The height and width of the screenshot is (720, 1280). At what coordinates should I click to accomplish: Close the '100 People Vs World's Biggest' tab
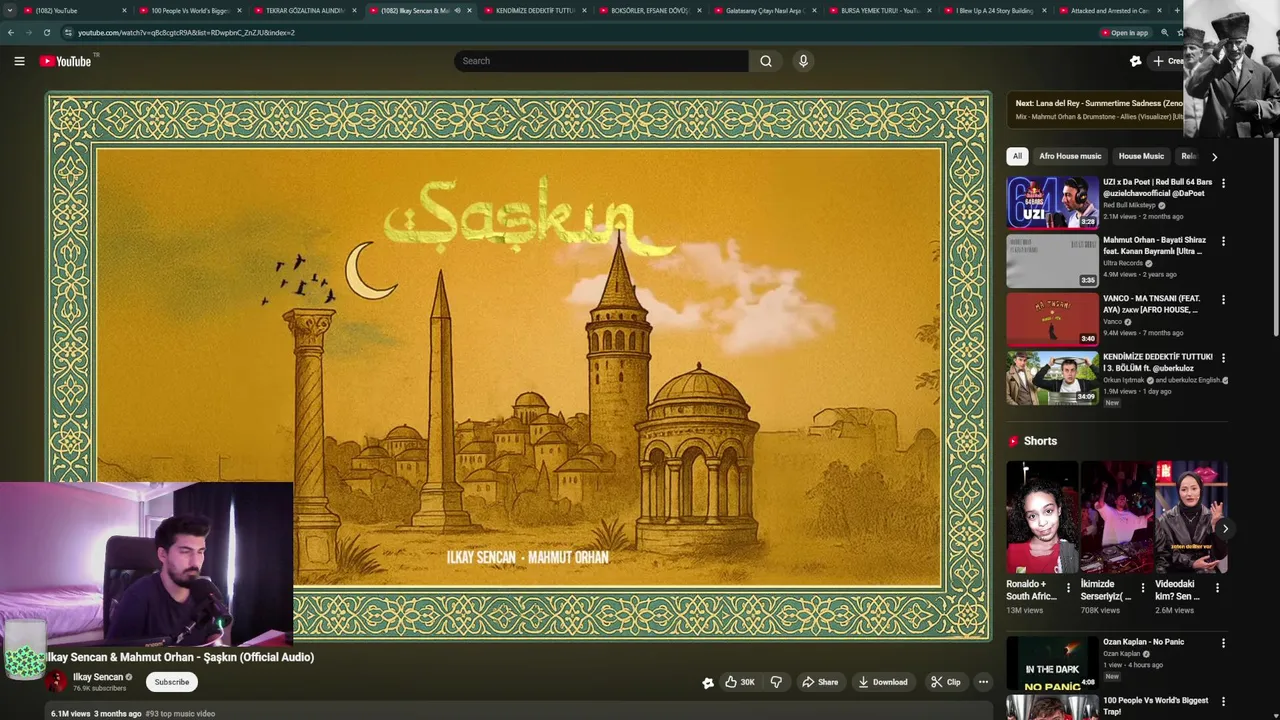pyautogui.click(x=239, y=11)
